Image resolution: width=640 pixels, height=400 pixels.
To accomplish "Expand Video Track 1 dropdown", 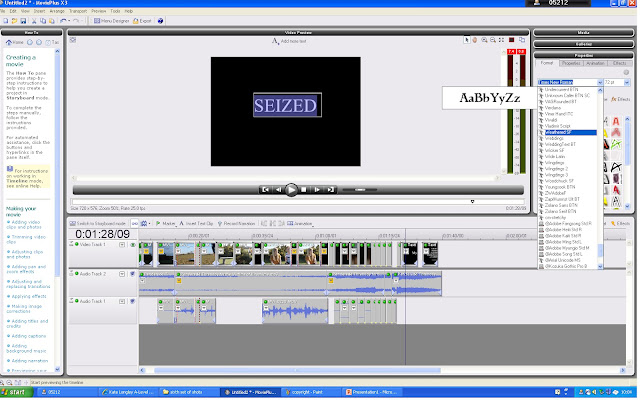I will click(x=122, y=245).
